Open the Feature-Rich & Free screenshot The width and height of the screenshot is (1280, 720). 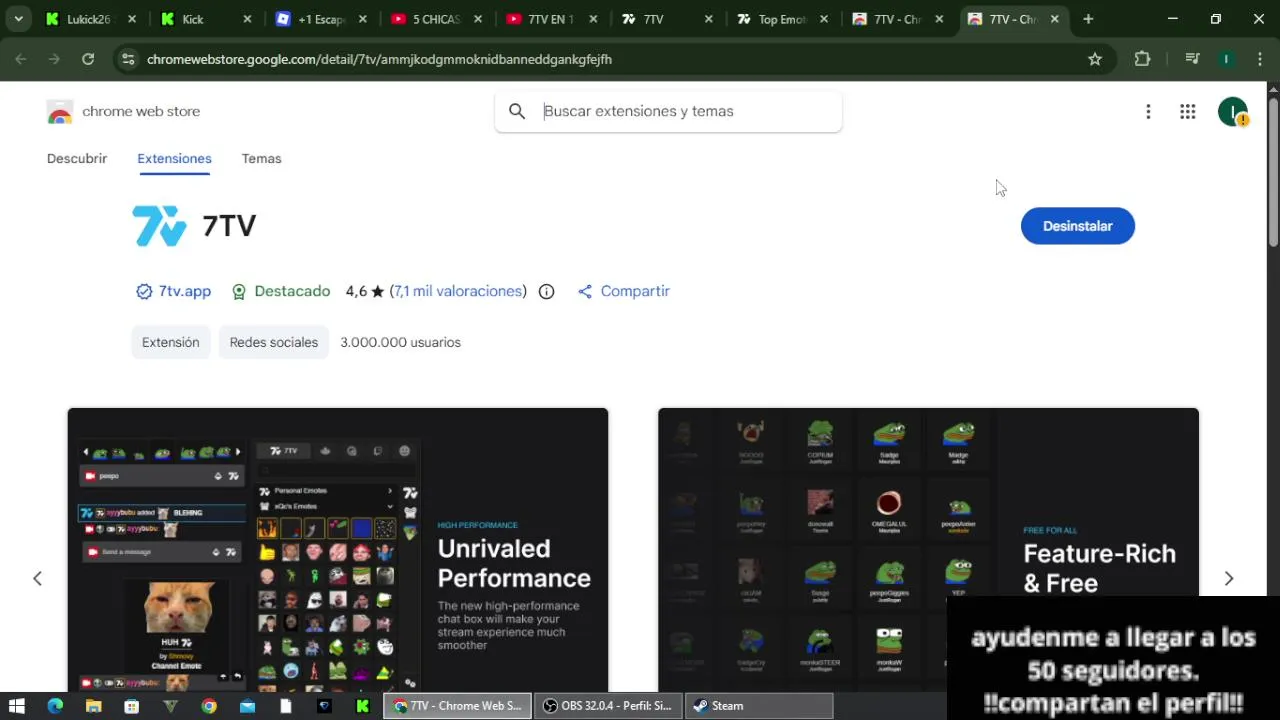(x=928, y=549)
